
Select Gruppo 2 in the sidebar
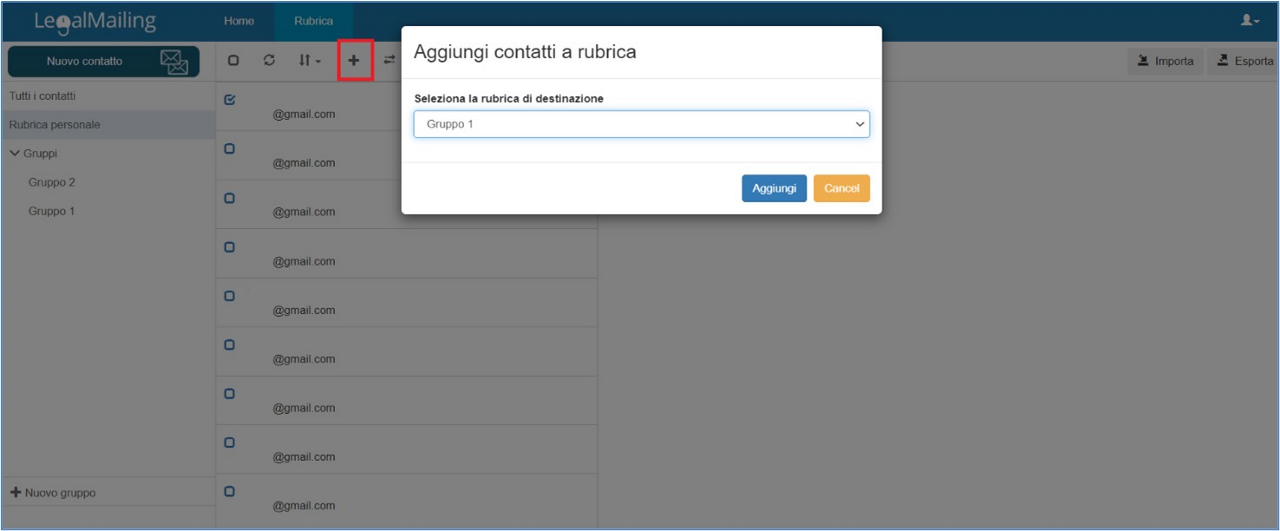click(x=52, y=183)
